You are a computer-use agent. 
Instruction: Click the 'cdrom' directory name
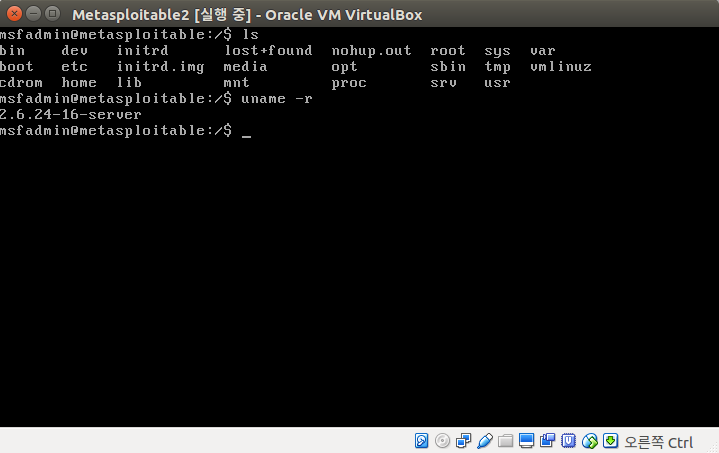click(x=21, y=83)
